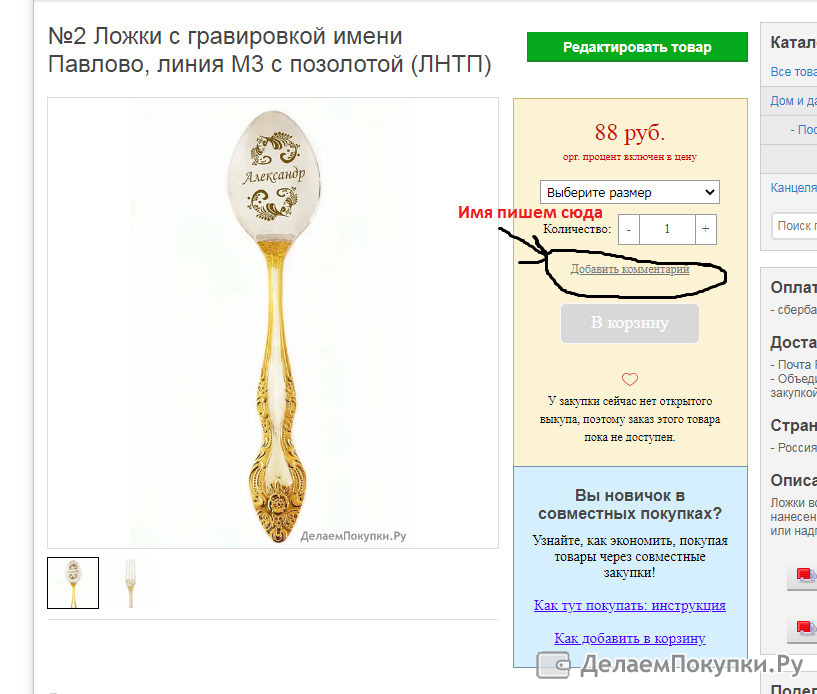Select the spoon thumbnail image
The width and height of the screenshot is (817, 694).
73,583
